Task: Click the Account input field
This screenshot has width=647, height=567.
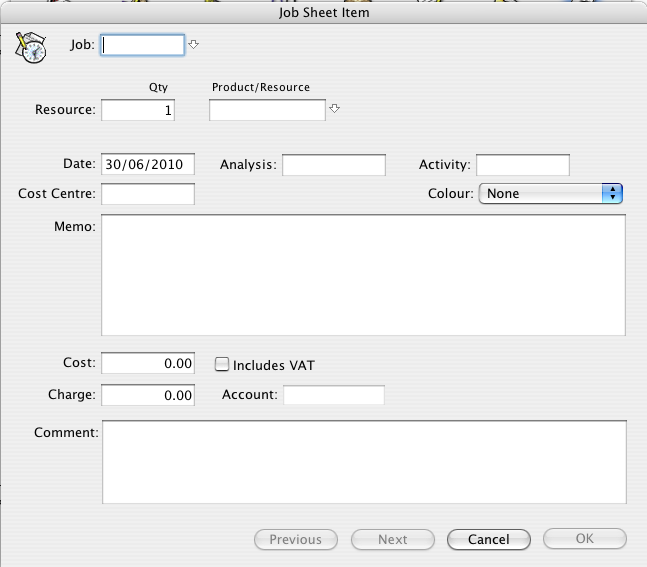Action: coord(334,395)
